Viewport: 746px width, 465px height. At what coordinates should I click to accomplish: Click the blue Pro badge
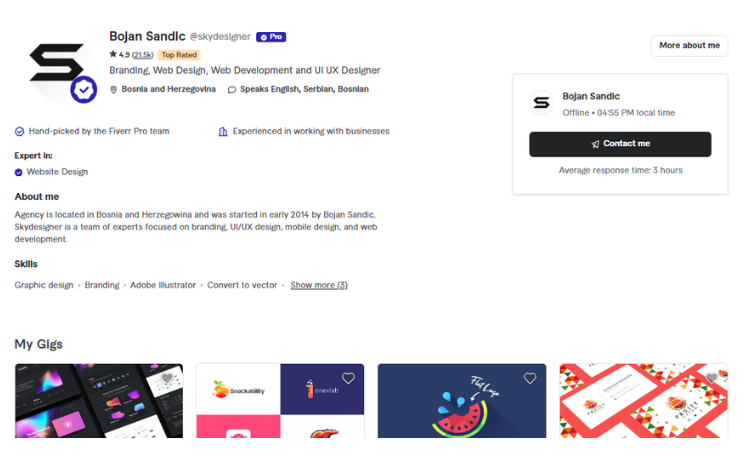[271, 37]
